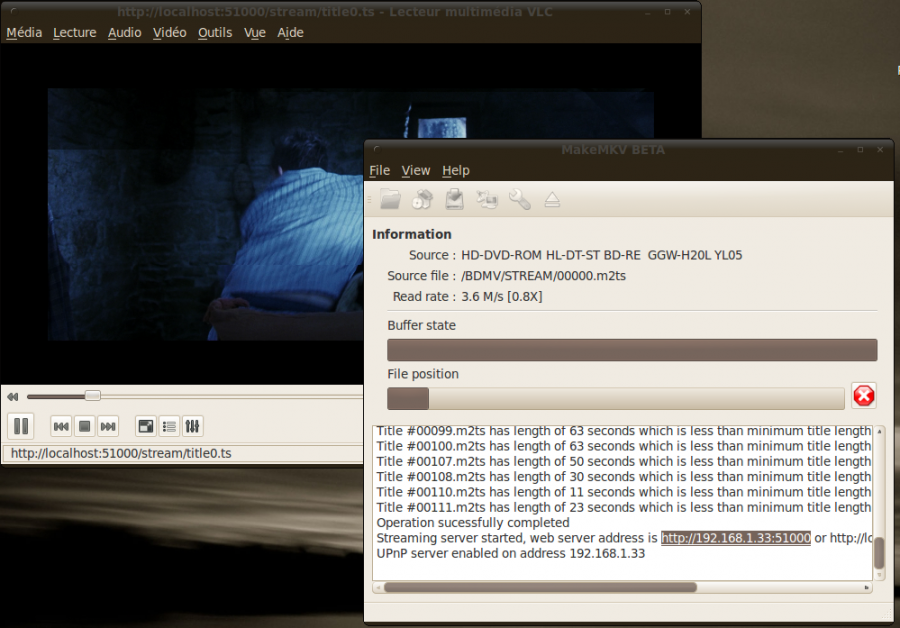
Task: Stop playback in VLC
Action: [84, 426]
